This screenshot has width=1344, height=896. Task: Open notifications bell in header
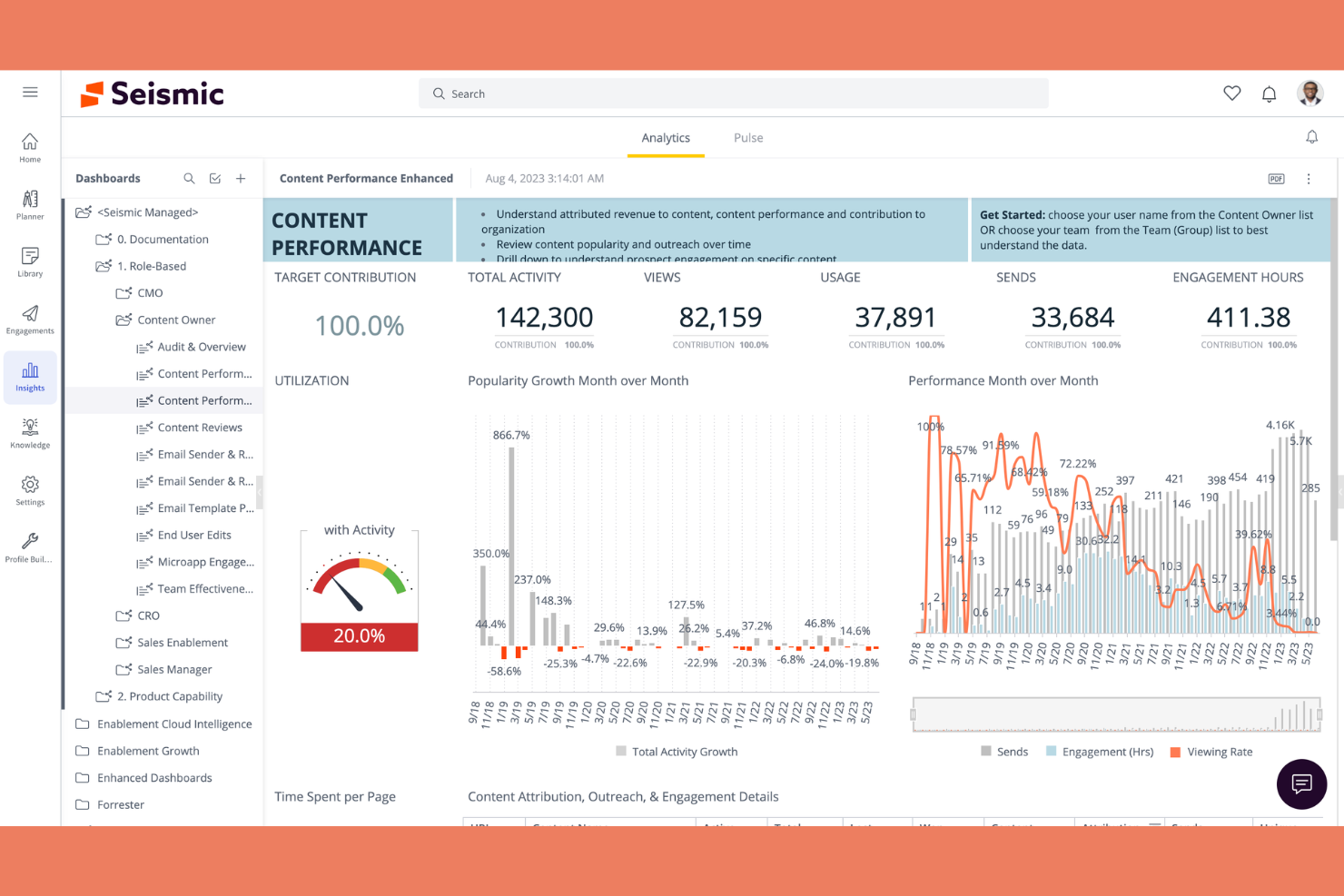tap(1270, 94)
